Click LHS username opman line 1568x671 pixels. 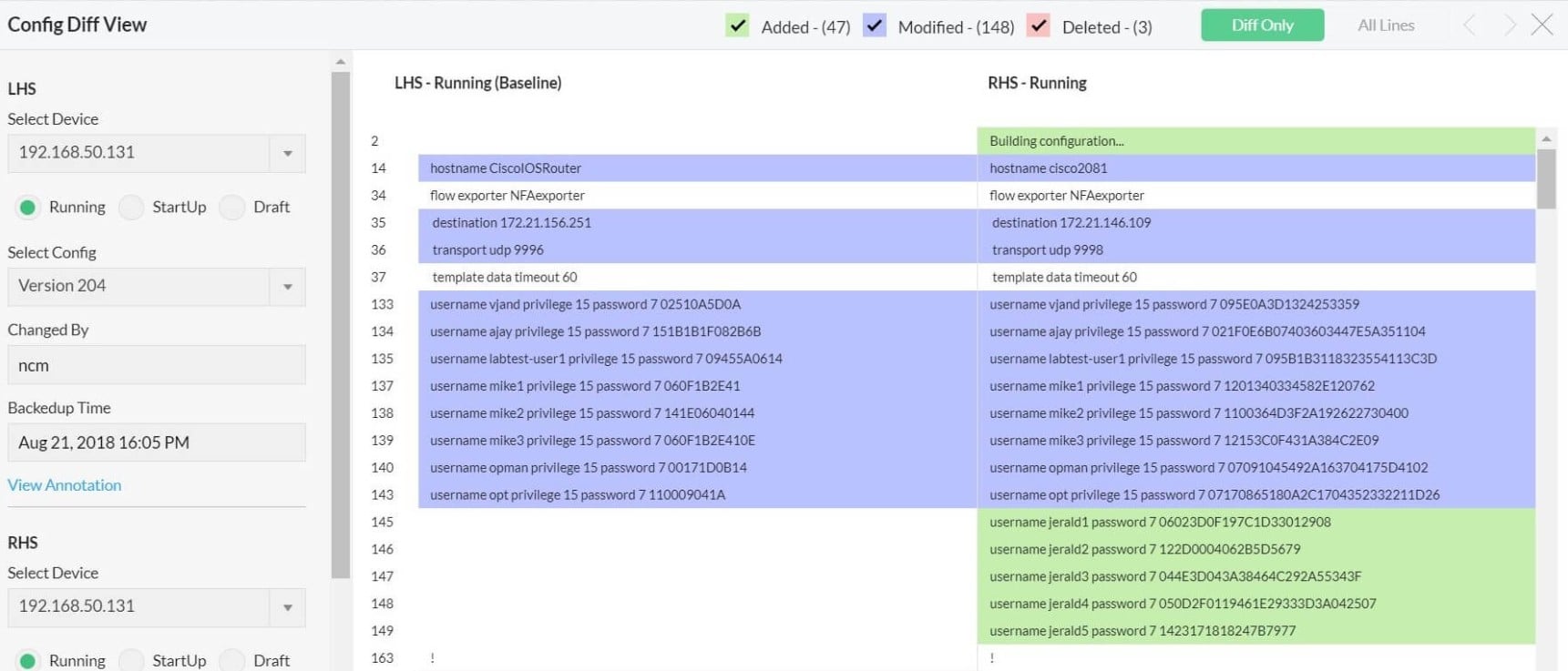click(698, 468)
